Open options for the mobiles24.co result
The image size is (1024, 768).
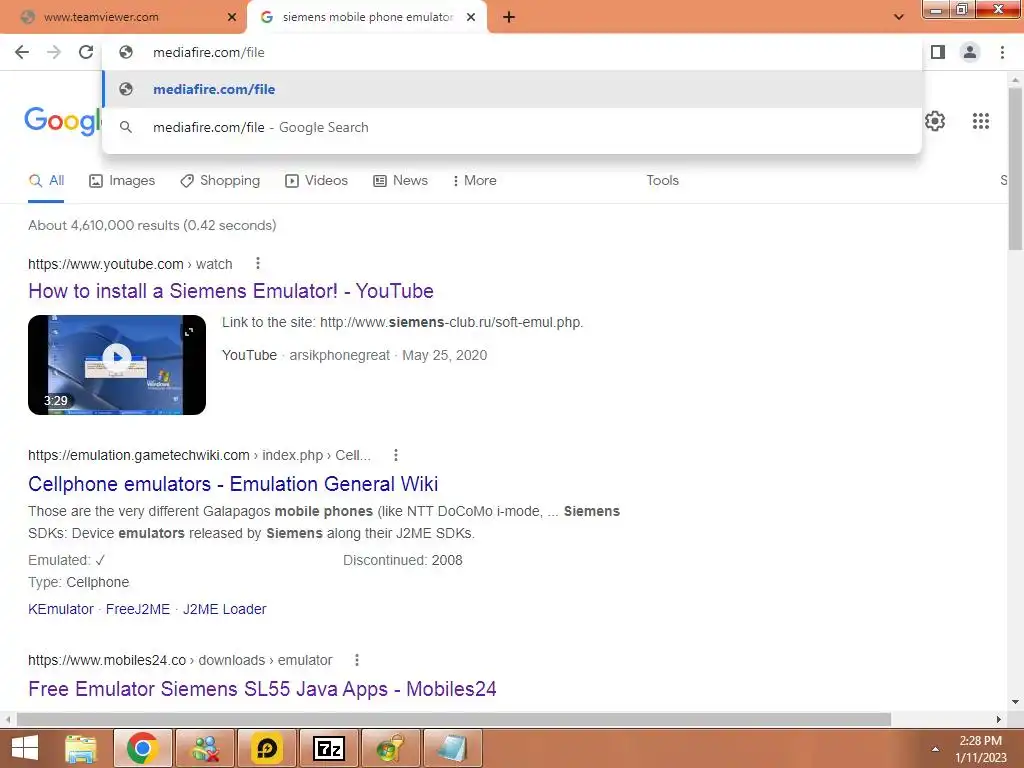357,660
